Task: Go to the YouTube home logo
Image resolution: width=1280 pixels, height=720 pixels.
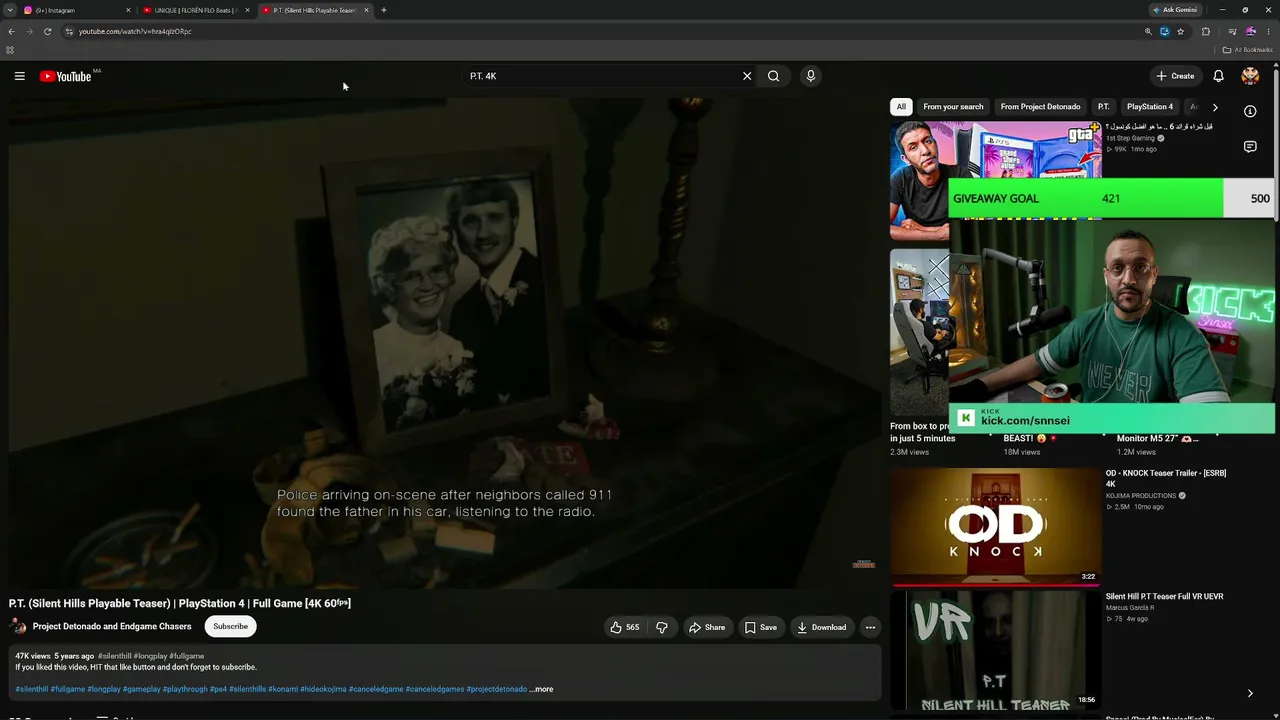Action: click(65, 76)
